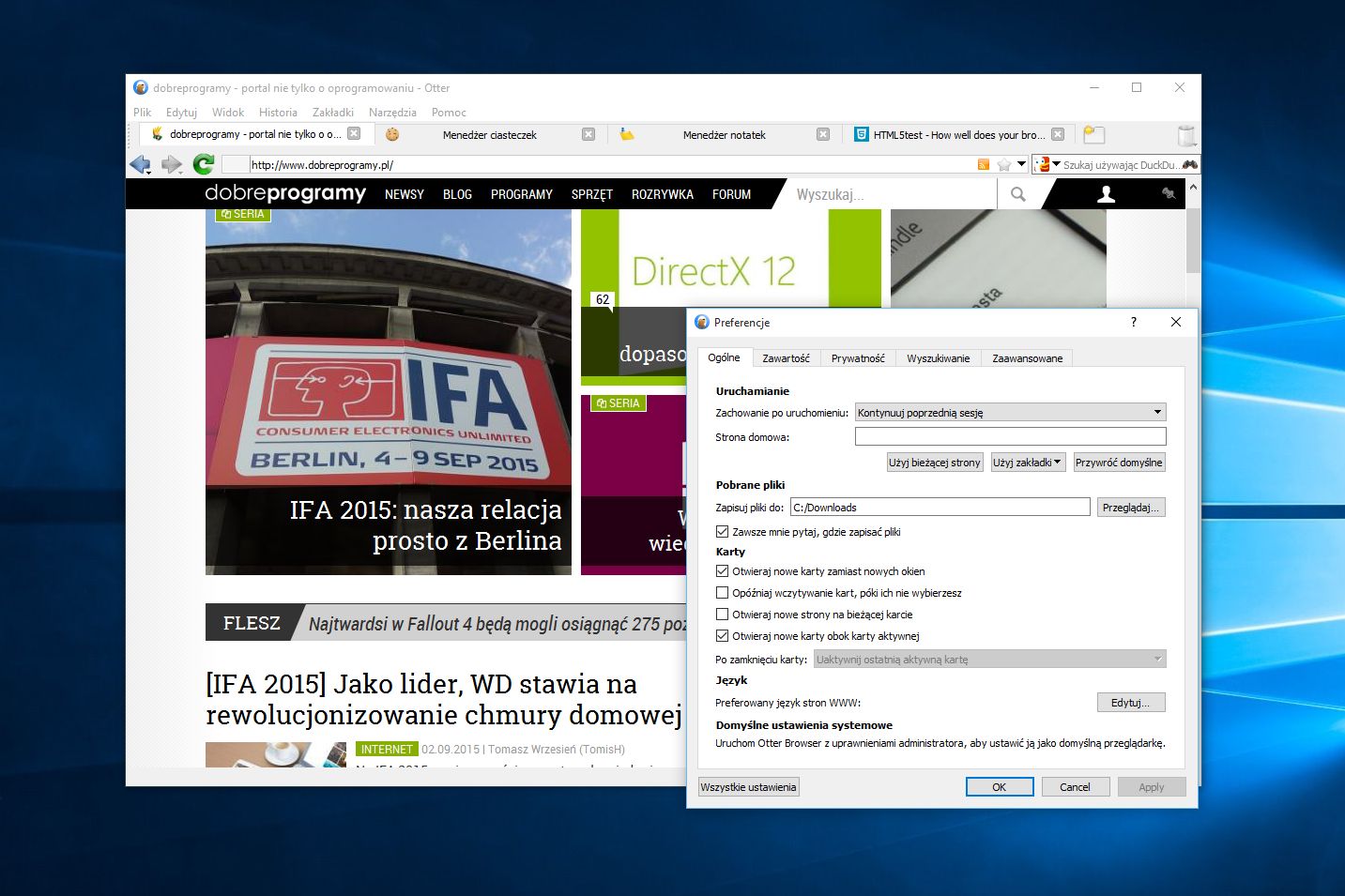Click the user profile icon on dobreprogramy

click(x=1107, y=194)
